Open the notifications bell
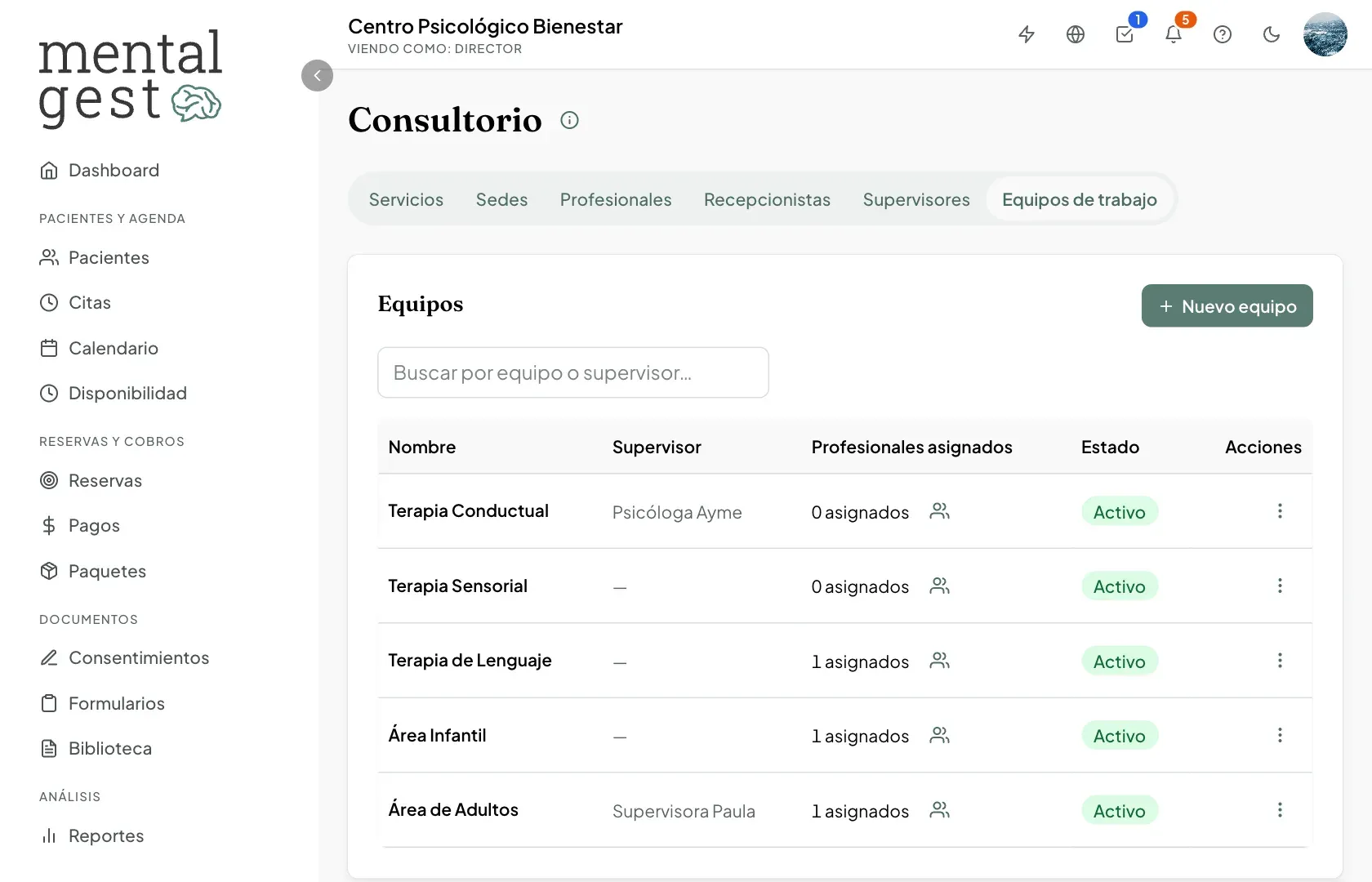The height and width of the screenshot is (882, 1372). click(x=1174, y=34)
